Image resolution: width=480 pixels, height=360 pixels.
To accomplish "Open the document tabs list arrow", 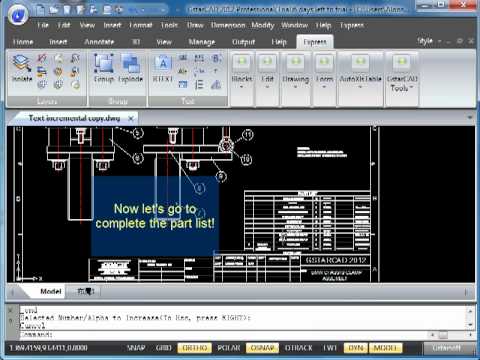I will click(x=470, y=117).
